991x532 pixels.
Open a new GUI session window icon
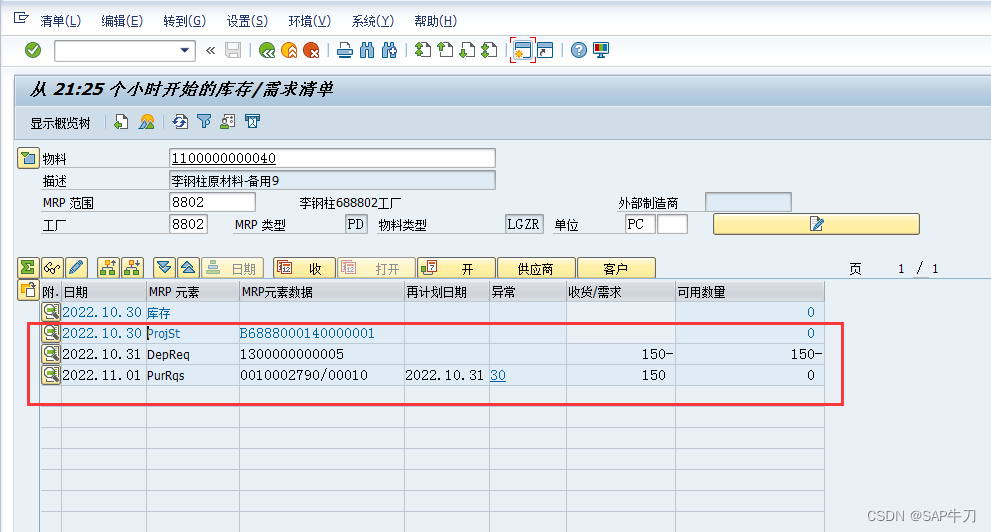coord(523,50)
